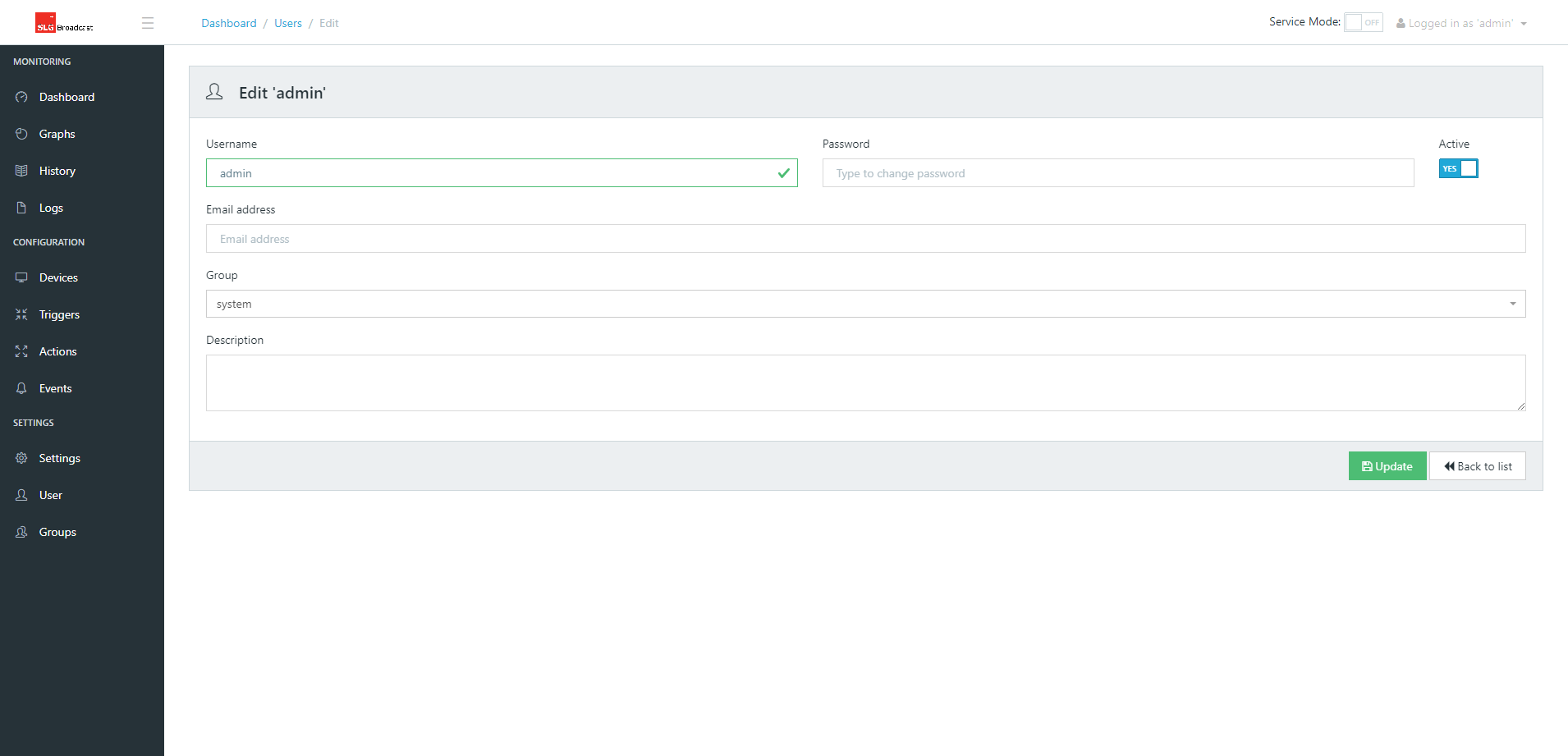The height and width of the screenshot is (756, 1568).
Task: Open Logs in the sidebar menu
Action: [x=51, y=208]
